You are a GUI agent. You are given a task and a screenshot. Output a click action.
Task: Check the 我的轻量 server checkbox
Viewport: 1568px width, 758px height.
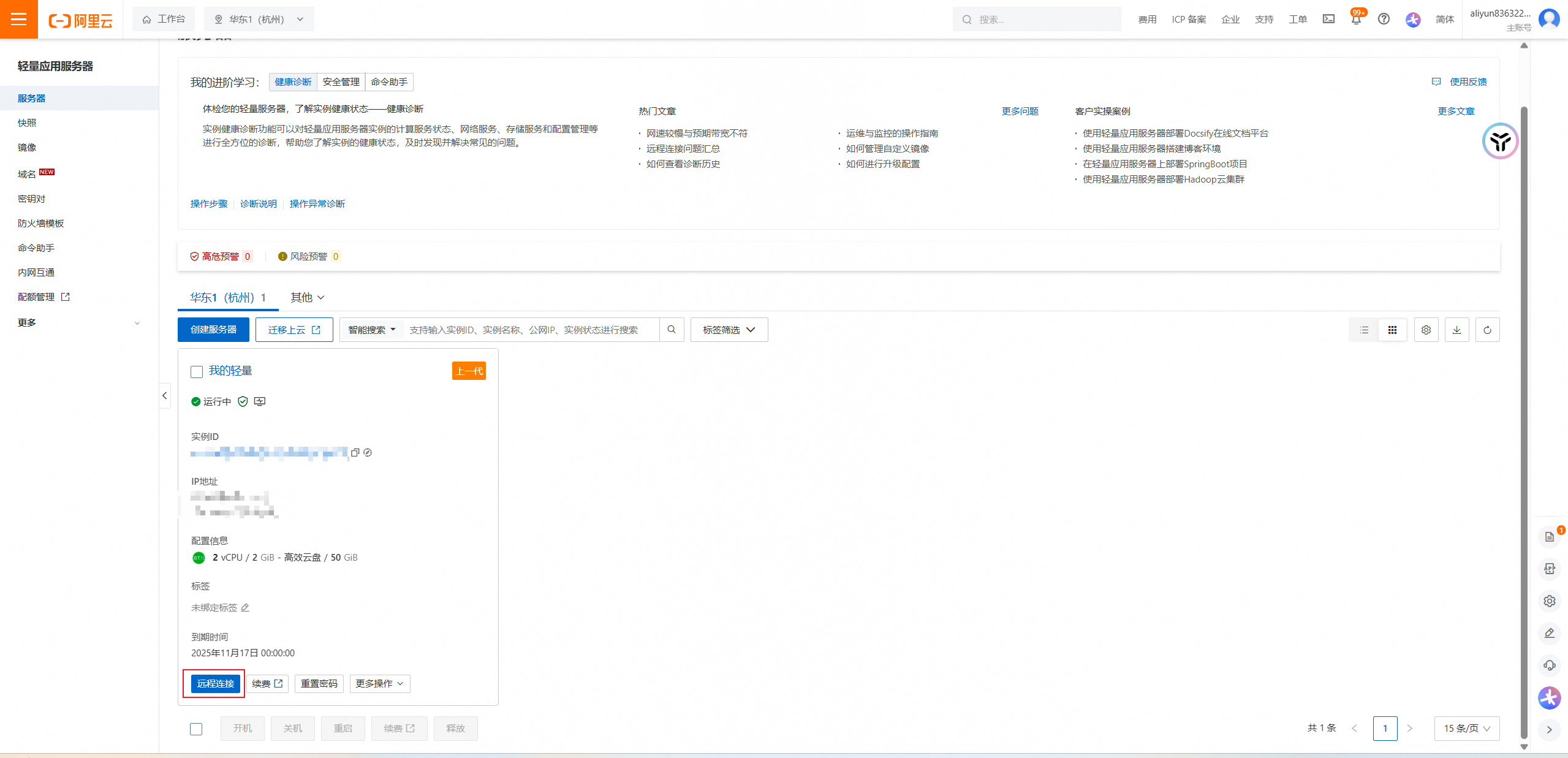coord(197,372)
